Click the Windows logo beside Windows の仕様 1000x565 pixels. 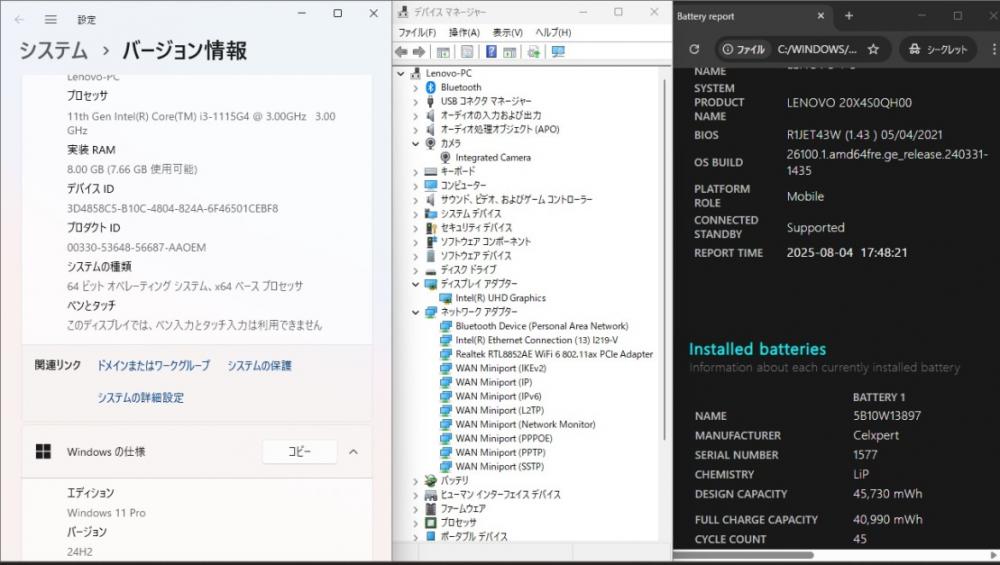click(x=43, y=451)
